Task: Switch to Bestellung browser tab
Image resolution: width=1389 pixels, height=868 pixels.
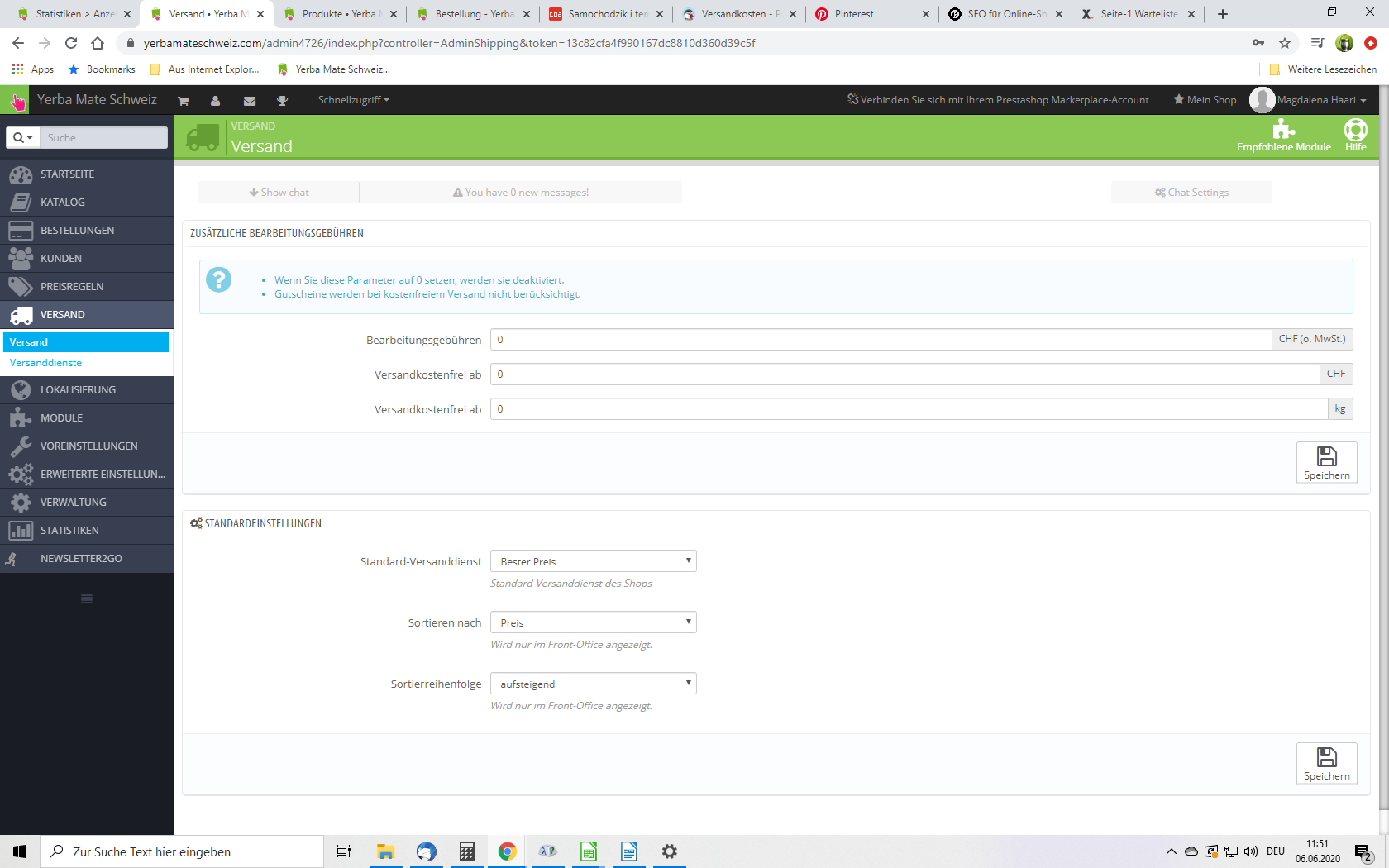Action: 475,14
